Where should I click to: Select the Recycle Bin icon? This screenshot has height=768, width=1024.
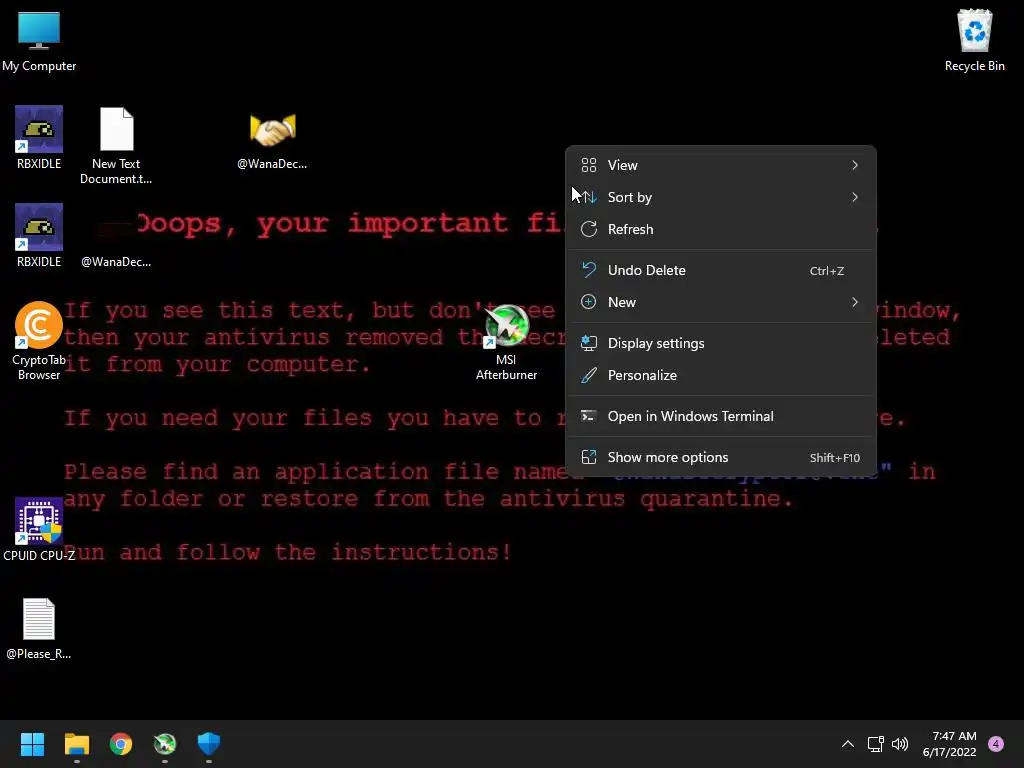(974, 41)
